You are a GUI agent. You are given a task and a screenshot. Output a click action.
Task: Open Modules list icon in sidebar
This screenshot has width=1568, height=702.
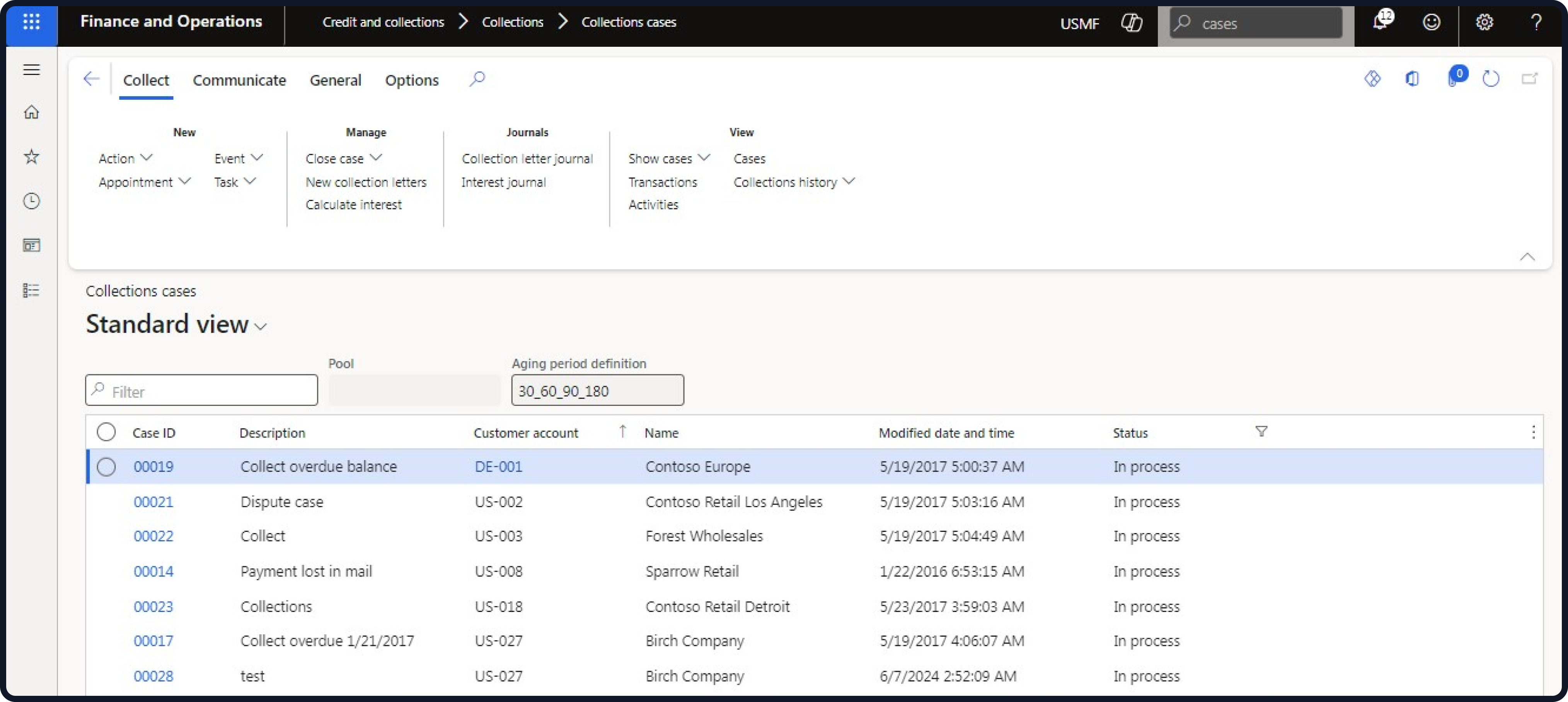coord(31,290)
